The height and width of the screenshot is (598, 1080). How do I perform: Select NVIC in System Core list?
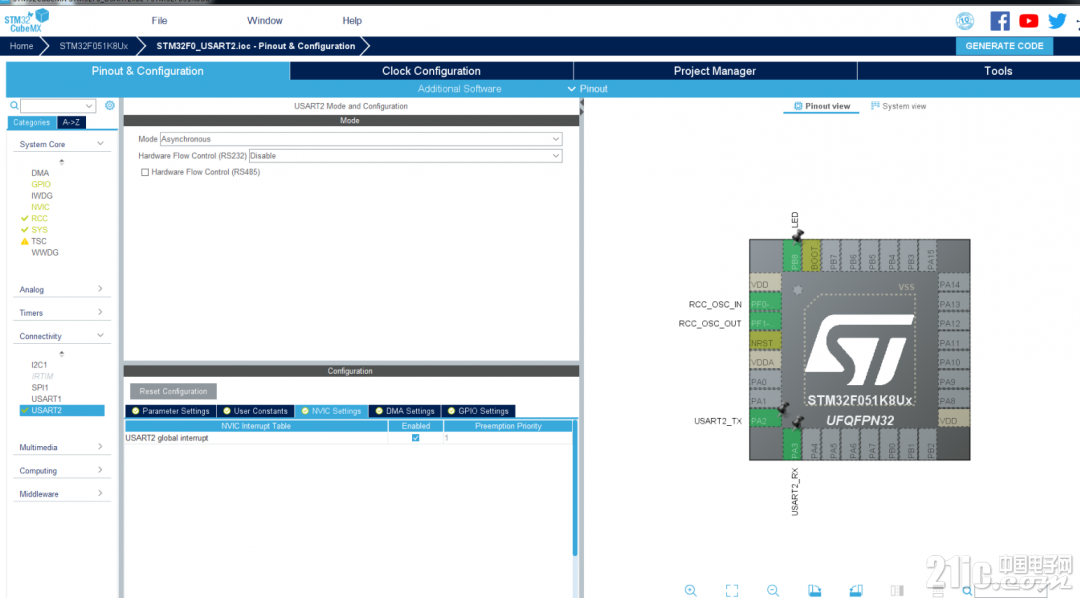click(x=40, y=207)
